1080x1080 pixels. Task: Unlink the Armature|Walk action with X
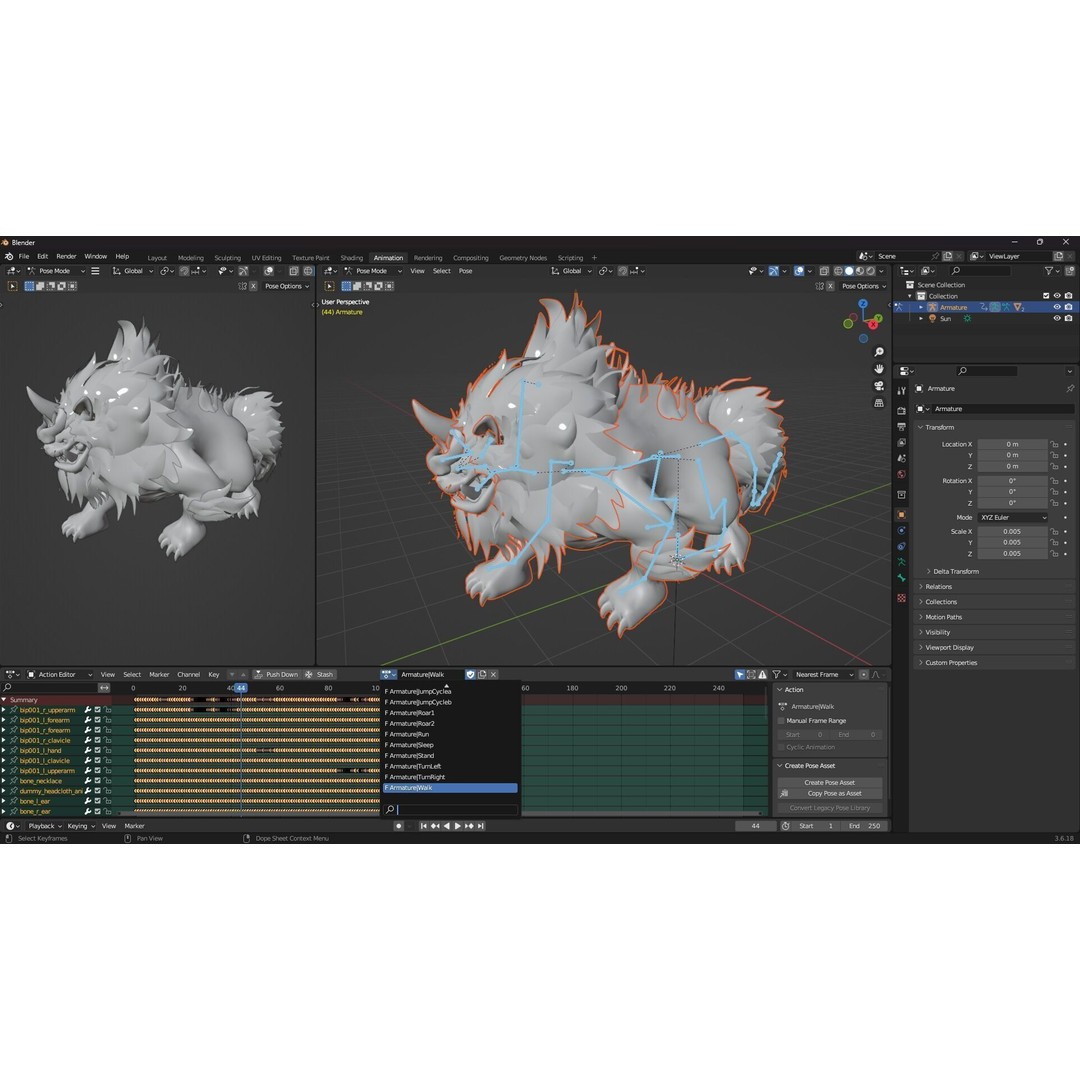pyautogui.click(x=494, y=675)
